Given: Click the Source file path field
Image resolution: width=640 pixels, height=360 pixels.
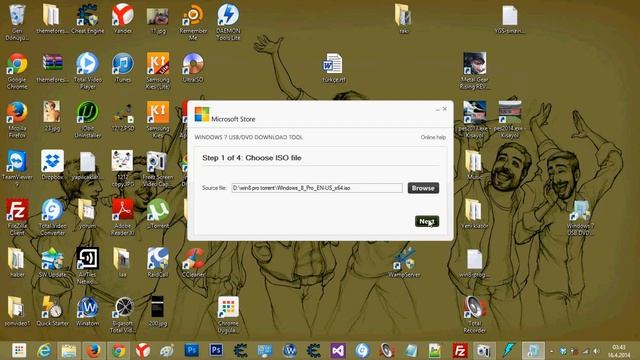Looking at the screenshot, I should [x=317, y=188].
